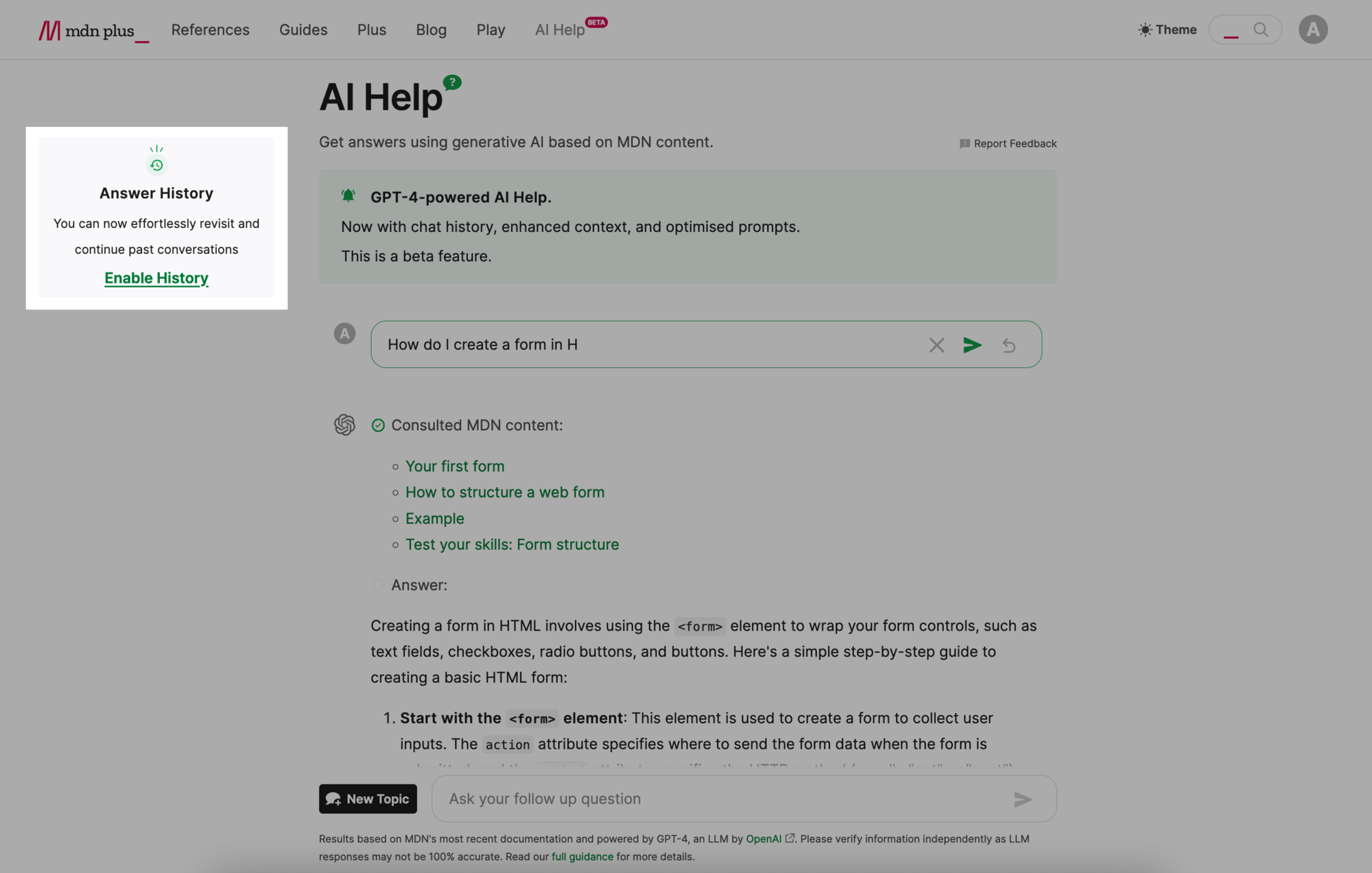
Task: Click the Report Feedback flag icon
Action: (x=963, y=144)
